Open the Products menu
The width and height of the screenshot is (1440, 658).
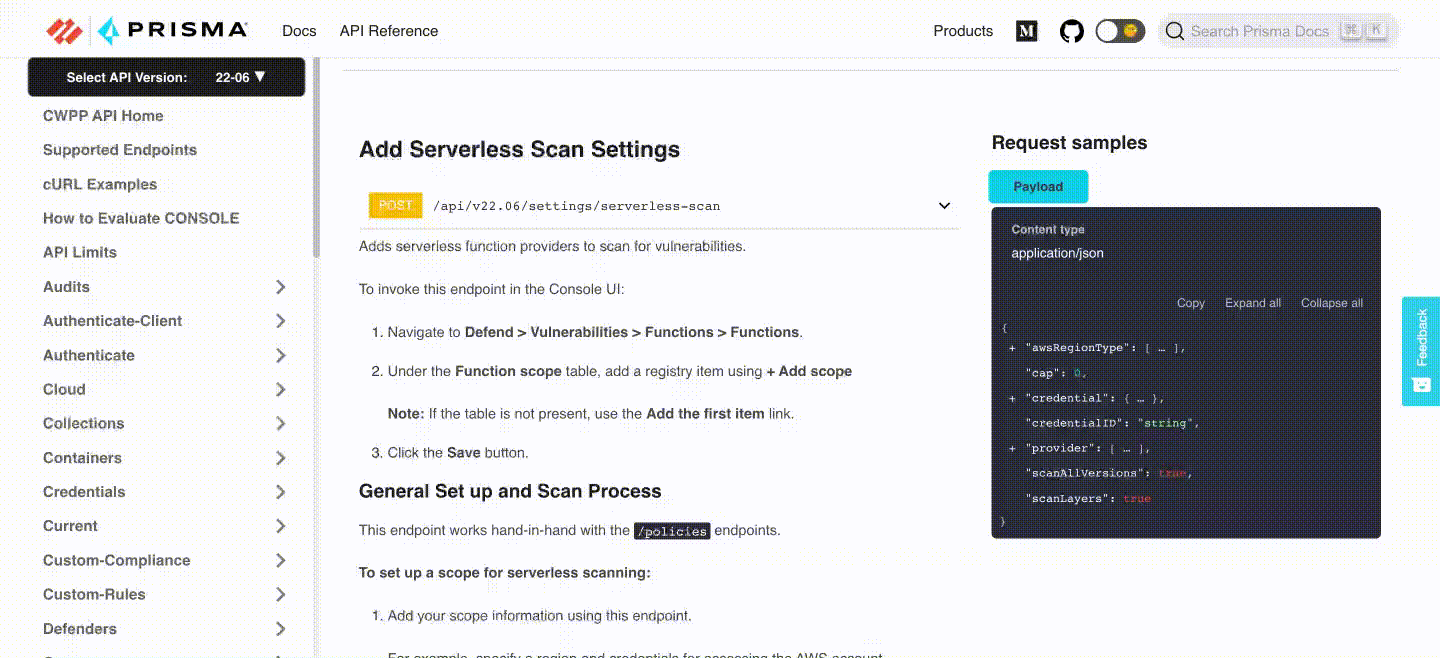coord(963,31)
